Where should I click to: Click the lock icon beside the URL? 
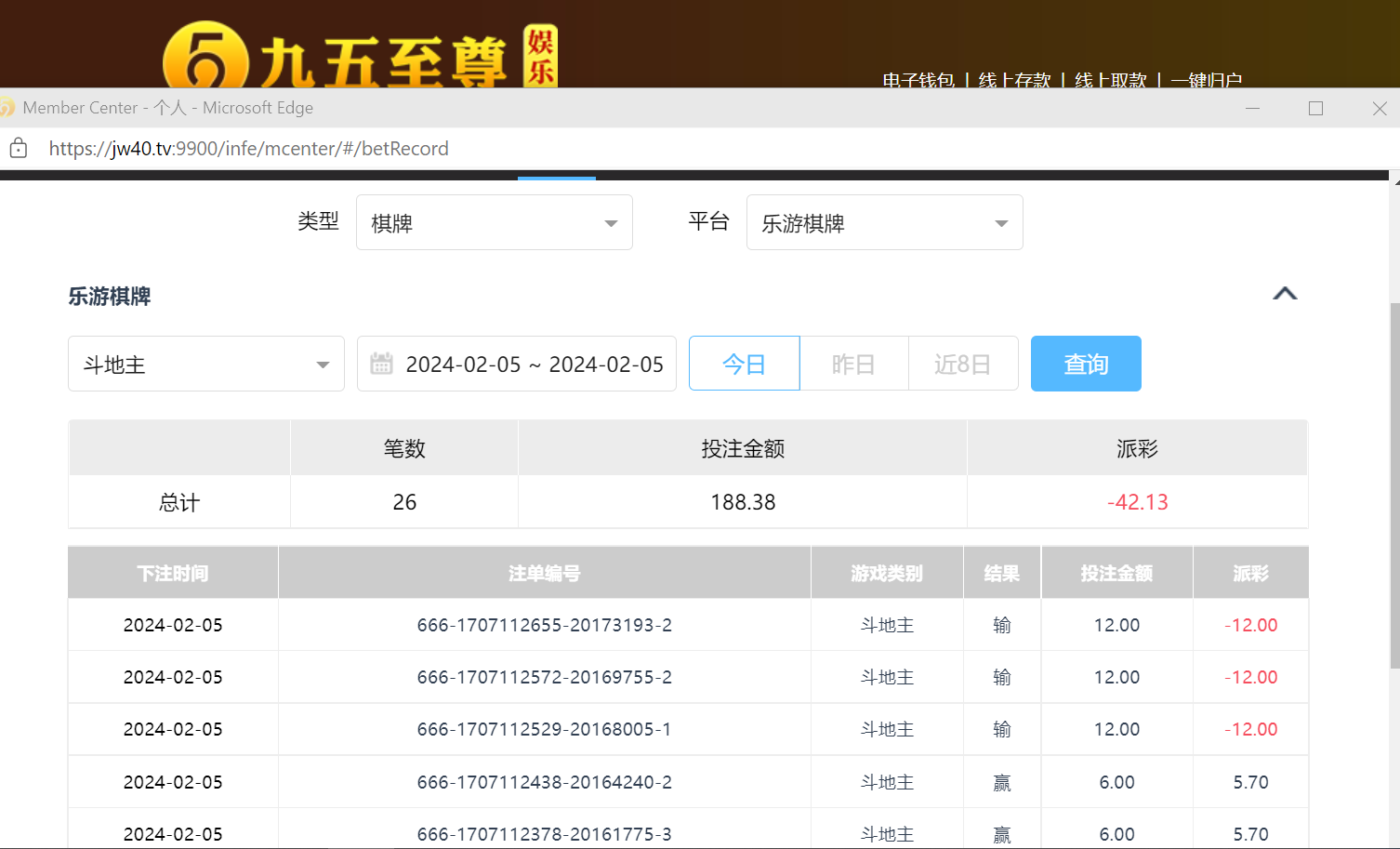tap(18, 149)
